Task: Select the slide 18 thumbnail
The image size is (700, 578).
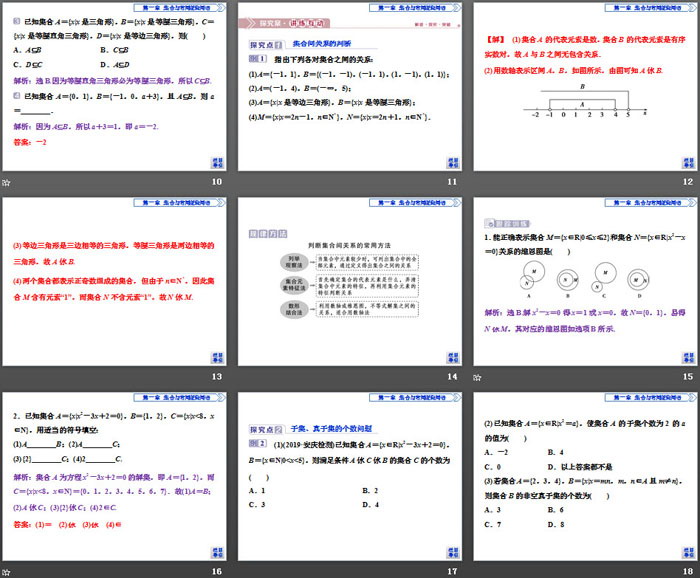Action: tap(586, 475)
